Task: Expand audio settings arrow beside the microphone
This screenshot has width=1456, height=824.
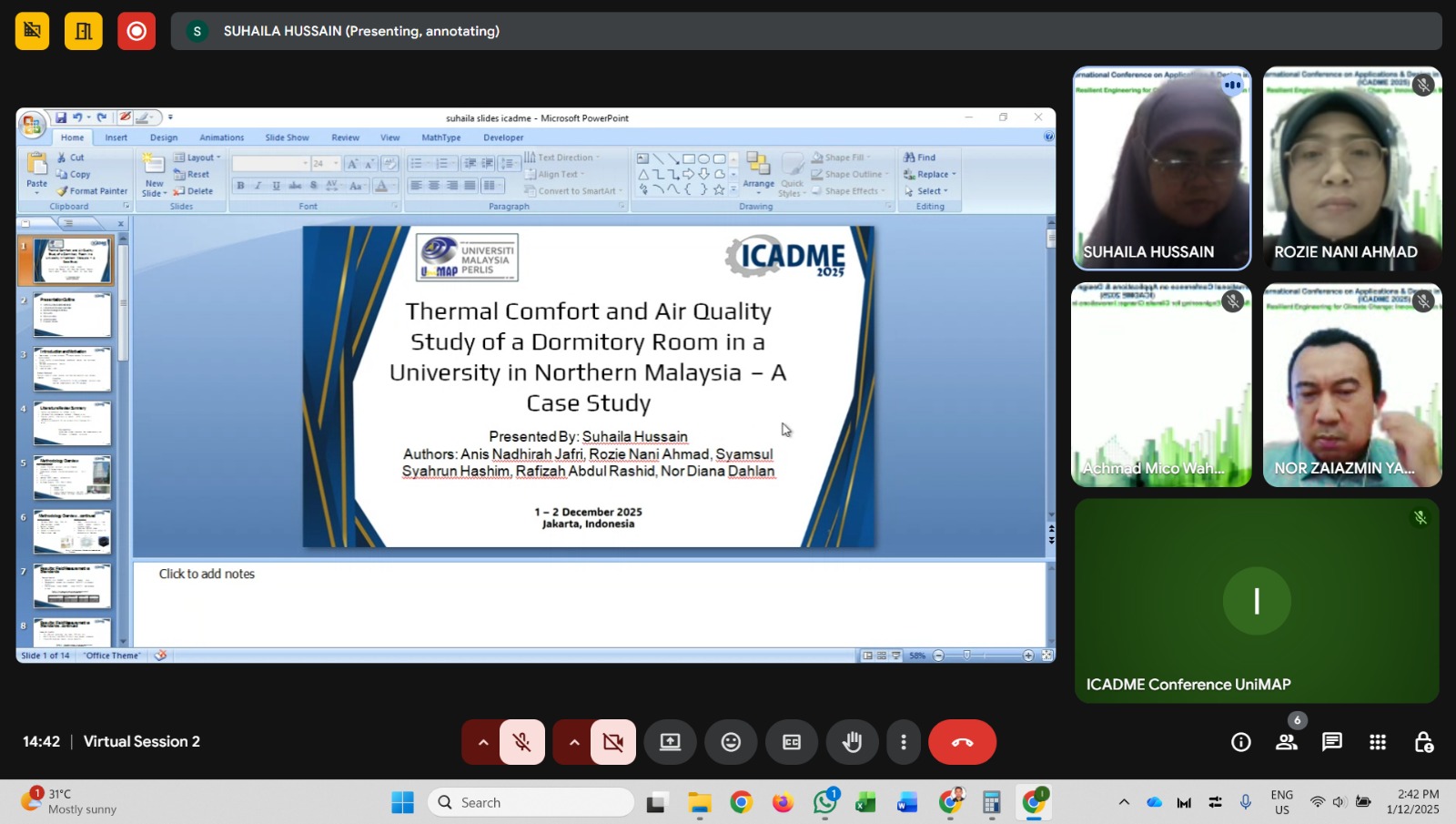Action: click(483, 742)
